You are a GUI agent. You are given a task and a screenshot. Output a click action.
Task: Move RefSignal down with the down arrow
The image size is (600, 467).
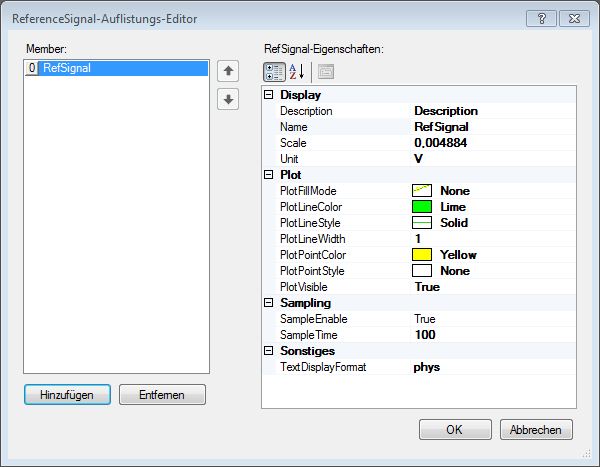click(x=229, y=100)
